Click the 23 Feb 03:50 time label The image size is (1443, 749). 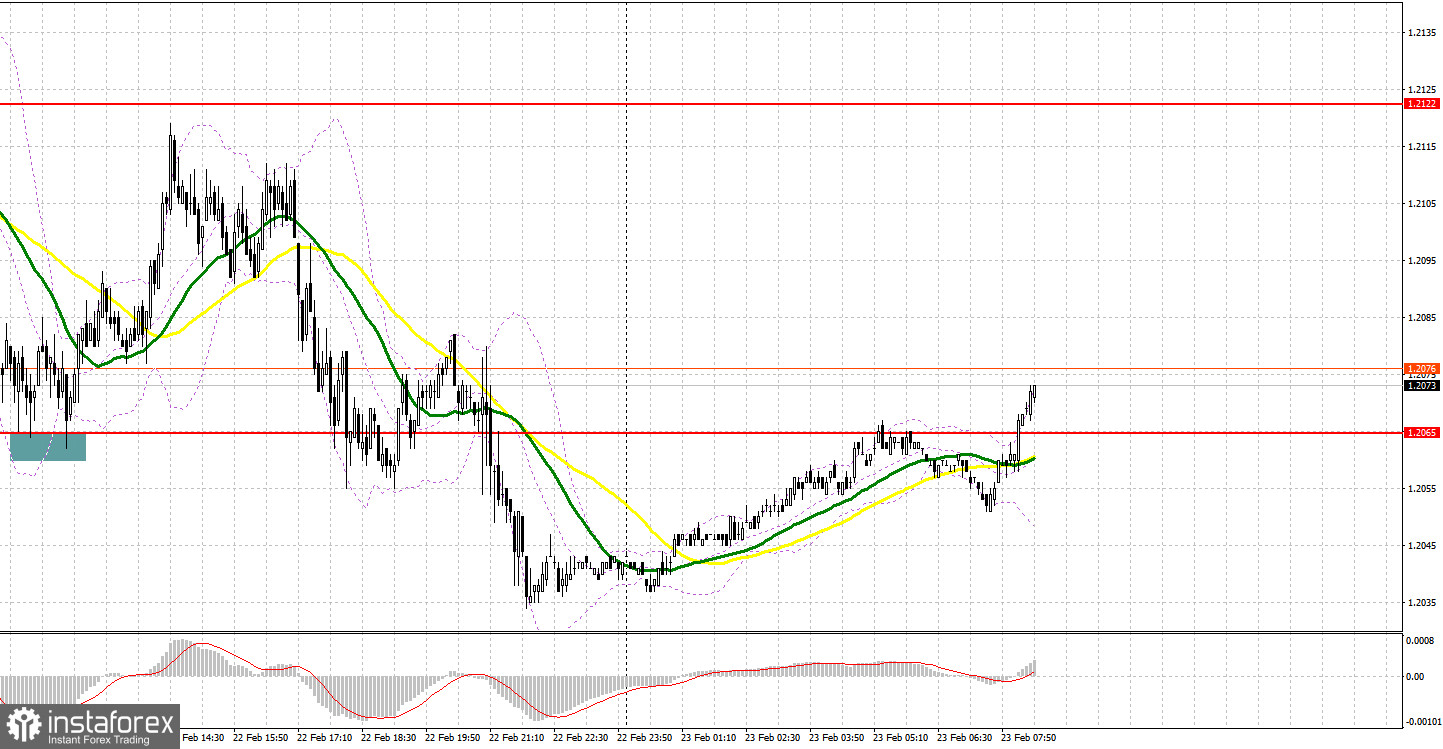point(838,738)
